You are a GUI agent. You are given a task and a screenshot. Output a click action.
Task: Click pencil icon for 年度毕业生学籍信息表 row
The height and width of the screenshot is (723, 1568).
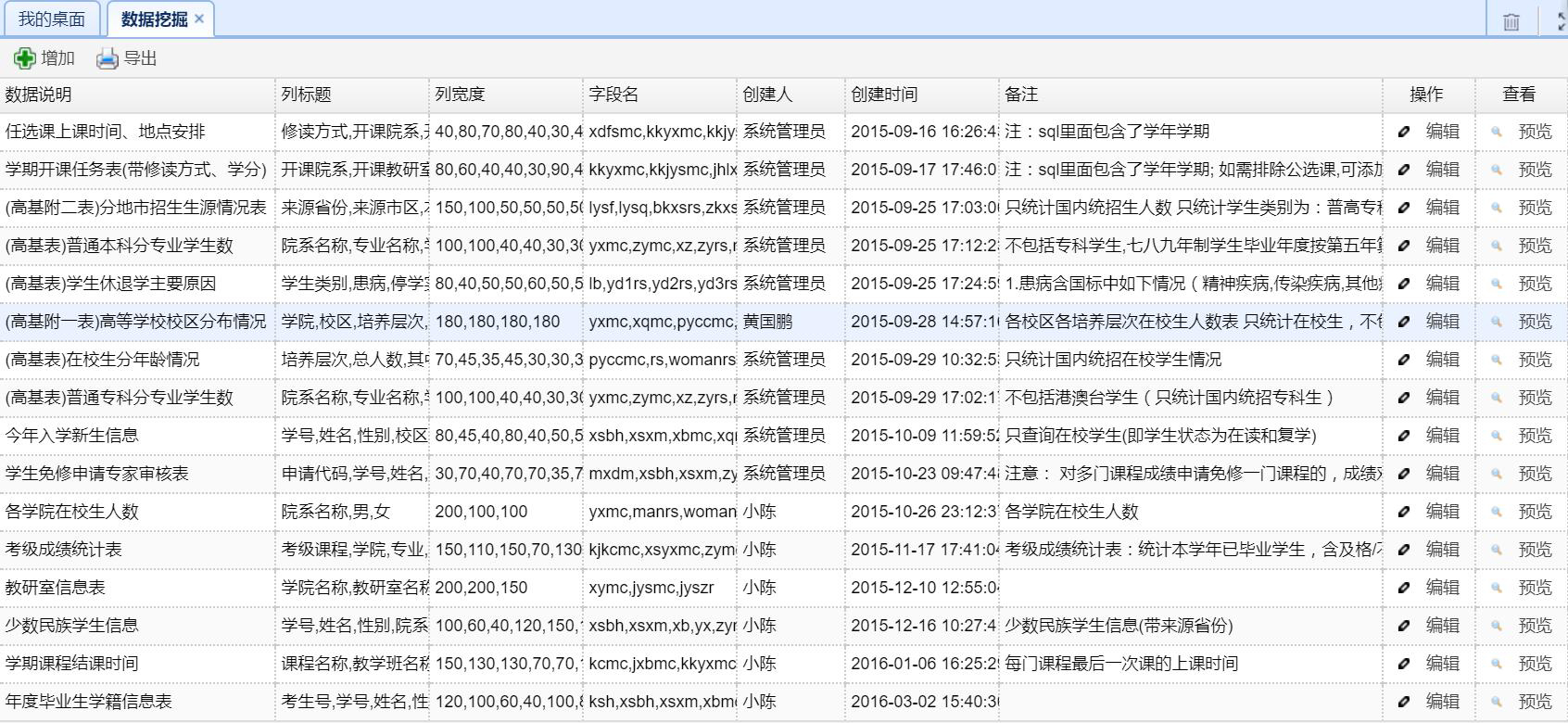(1404, 702)
